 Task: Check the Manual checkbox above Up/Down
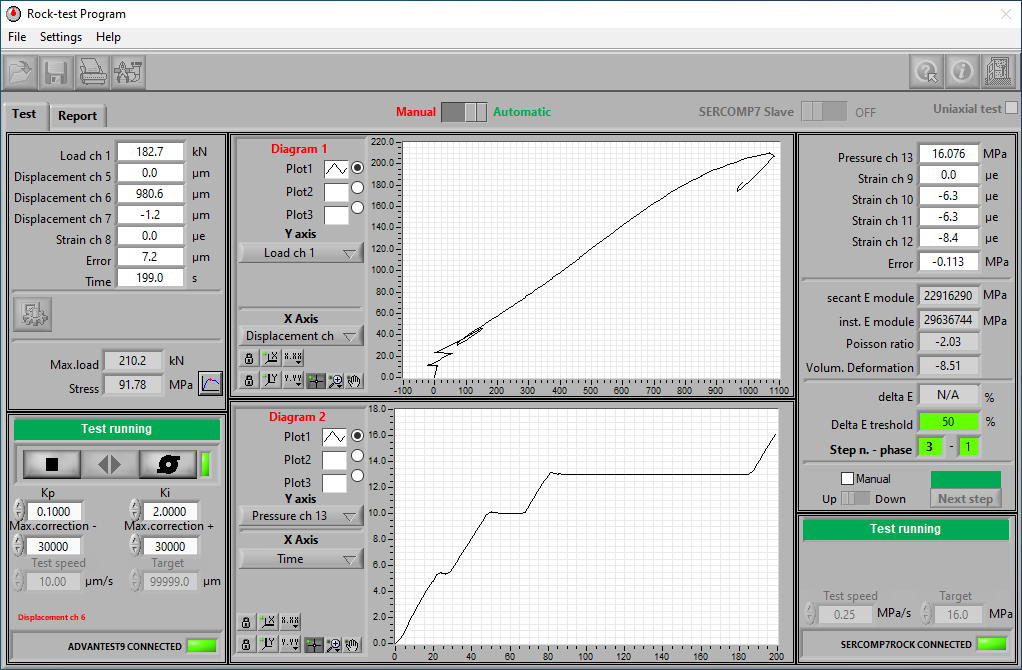(x=848, y=479)
